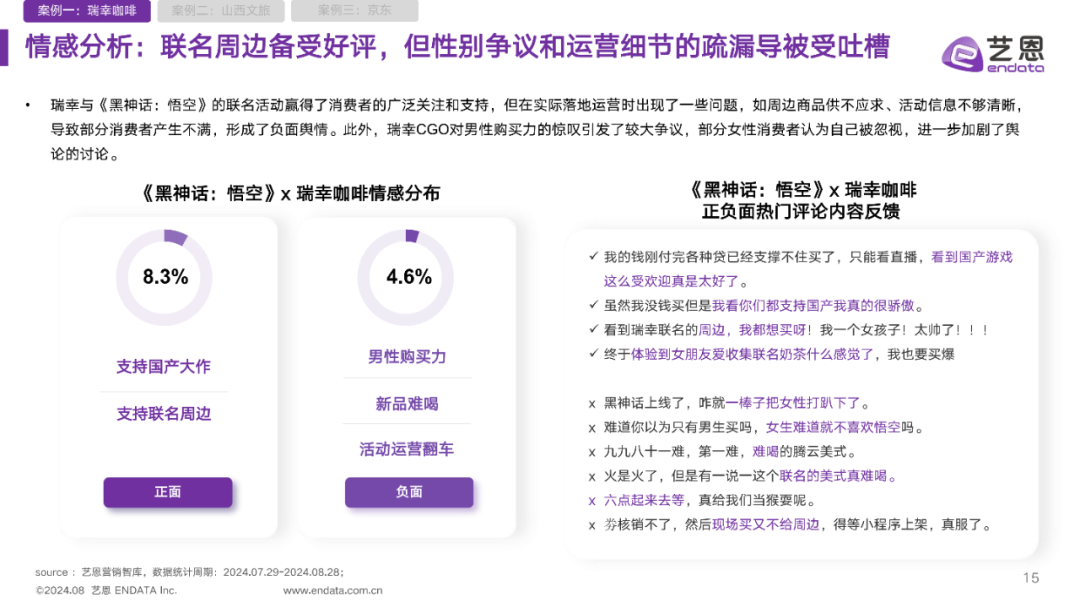
Task: Click the purple x before 六点起来去等
Action: (592, 501)
